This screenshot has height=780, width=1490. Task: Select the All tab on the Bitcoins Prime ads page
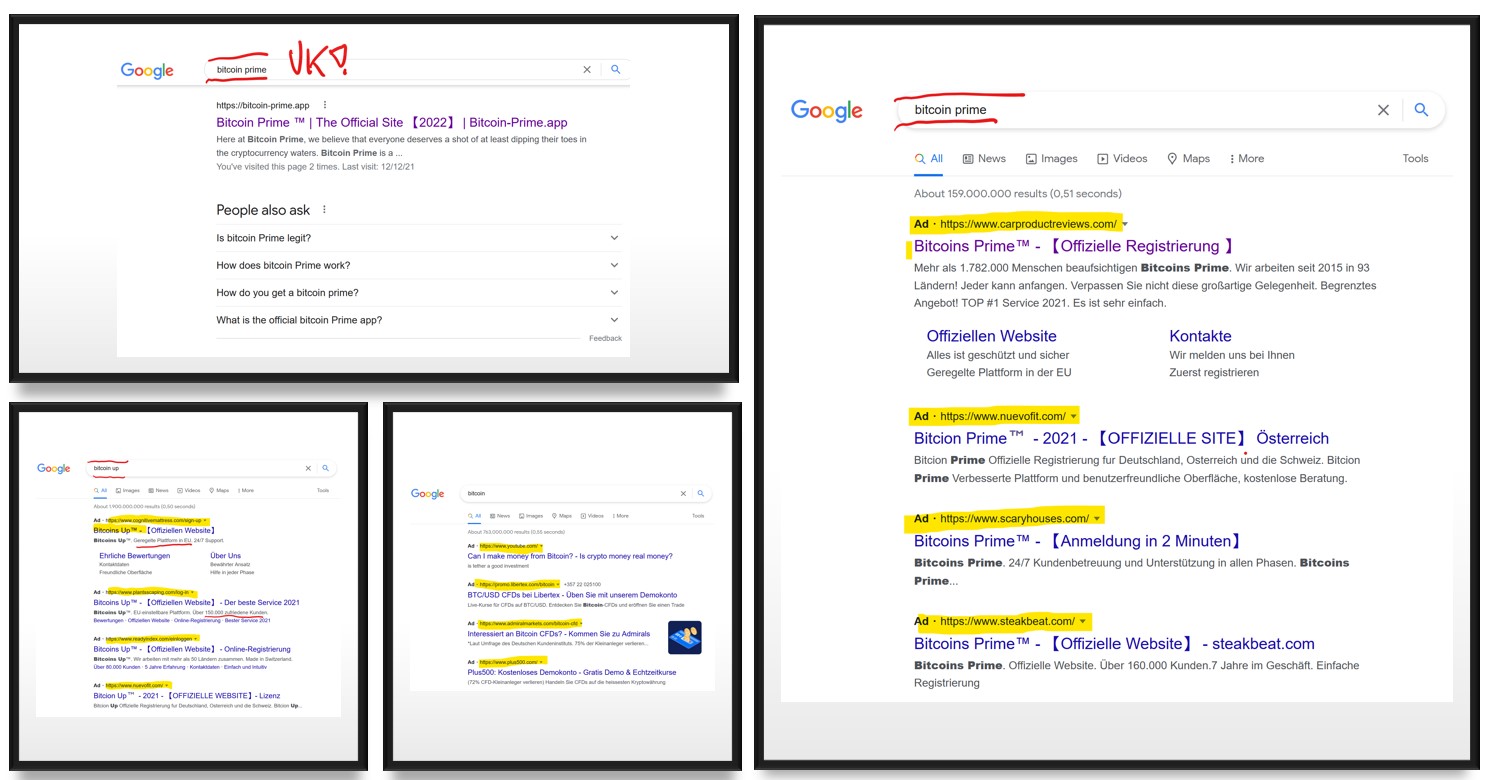(929, 158)
